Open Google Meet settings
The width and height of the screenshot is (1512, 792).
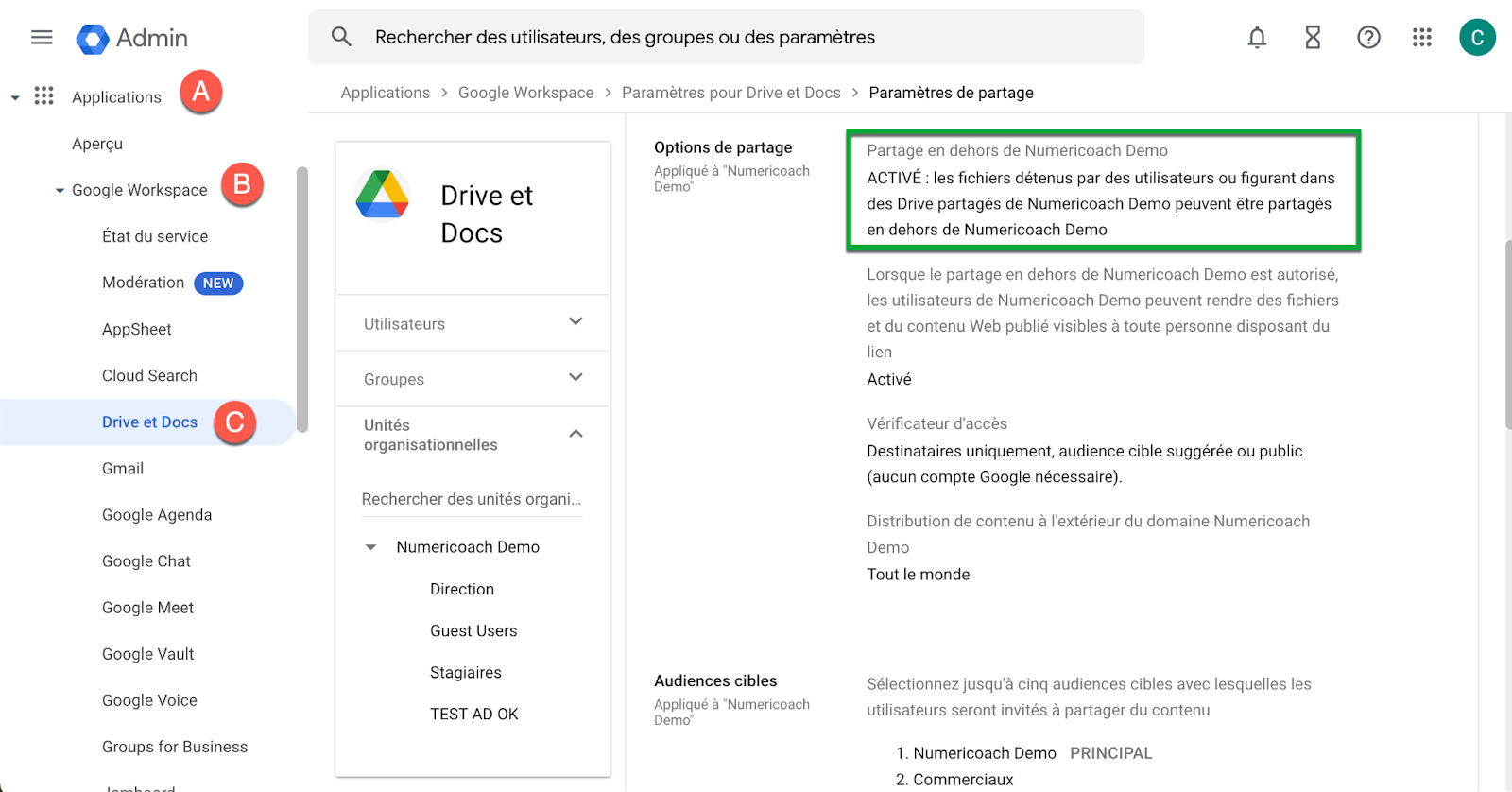147,607
